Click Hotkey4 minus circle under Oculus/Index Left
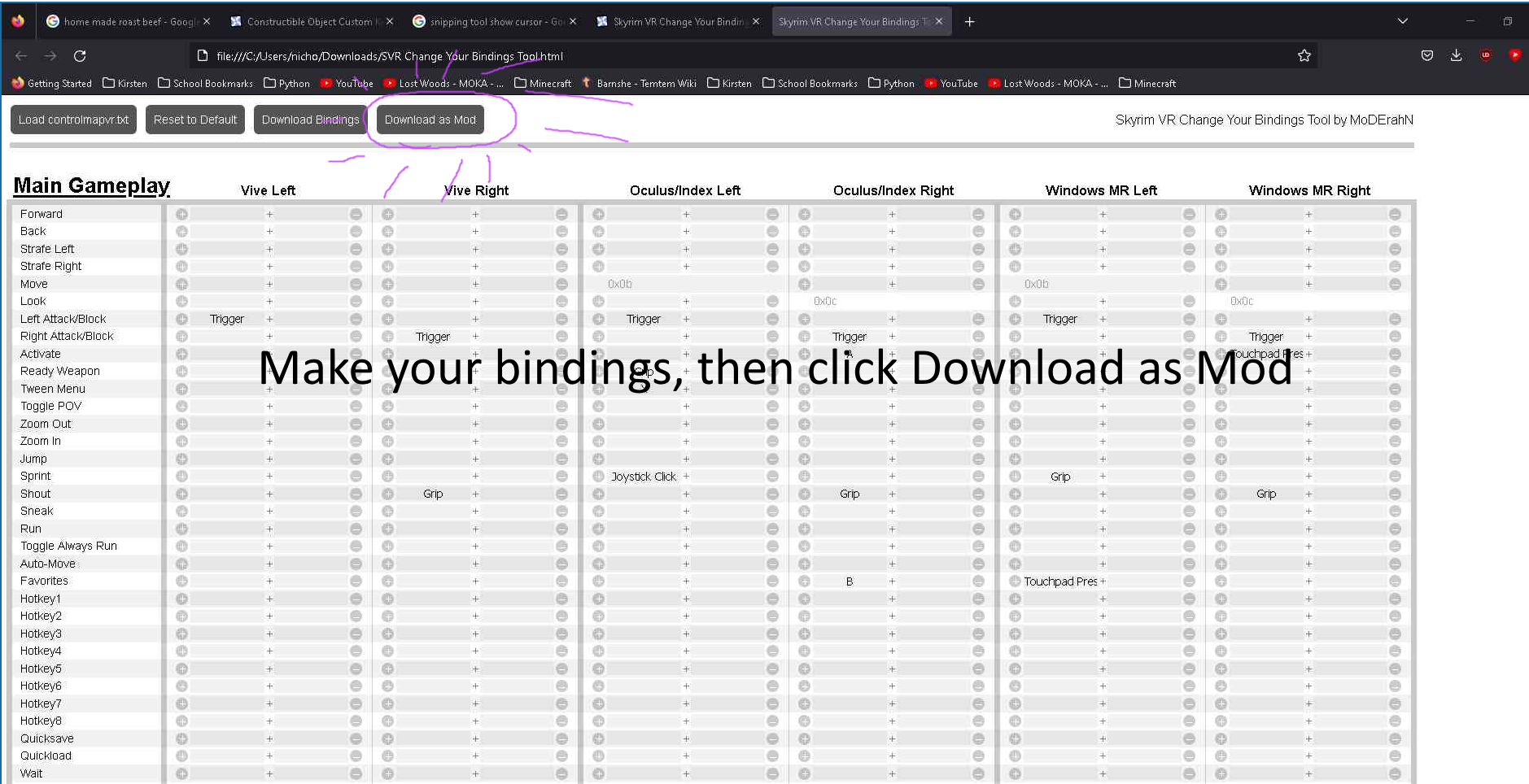Image resolution: width=1529 pixels, height=784 pixels. tap(772, 651)
